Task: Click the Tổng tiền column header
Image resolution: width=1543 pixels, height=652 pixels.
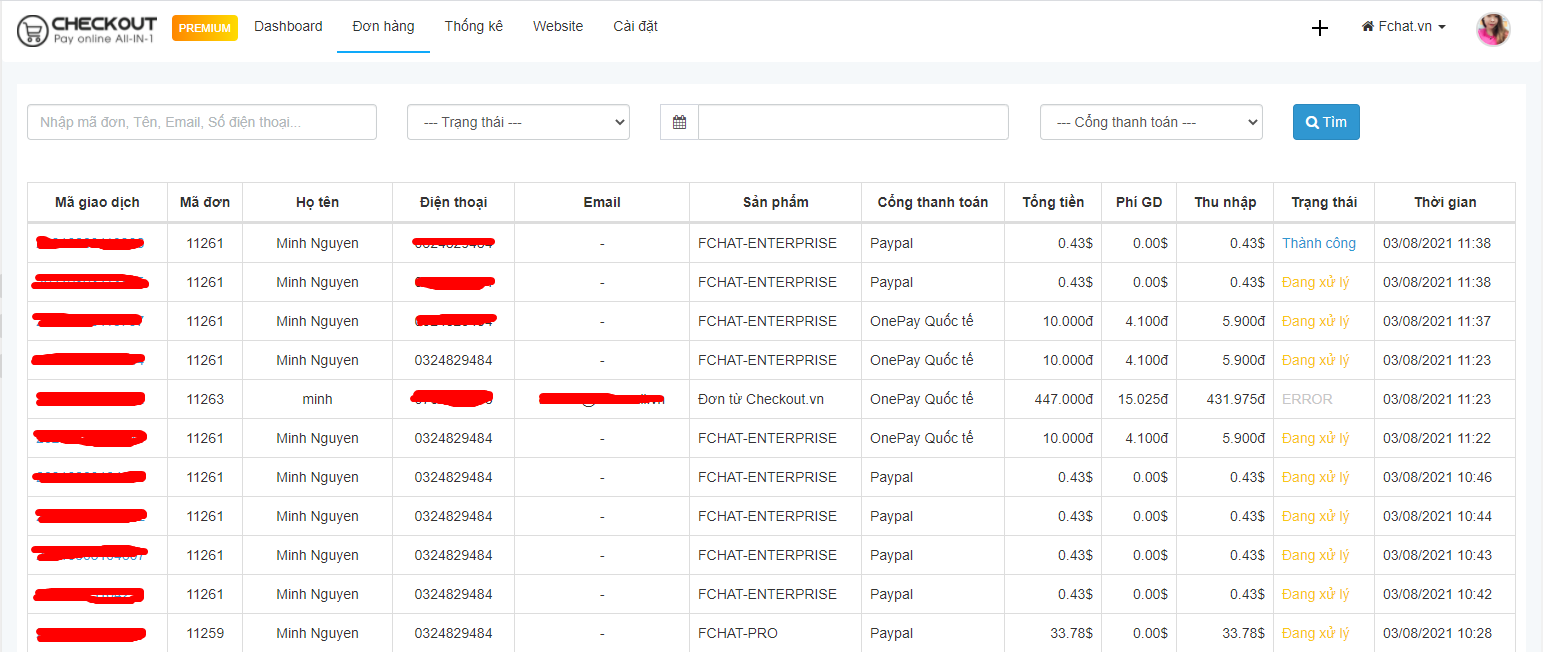Action: point(1053,202)
